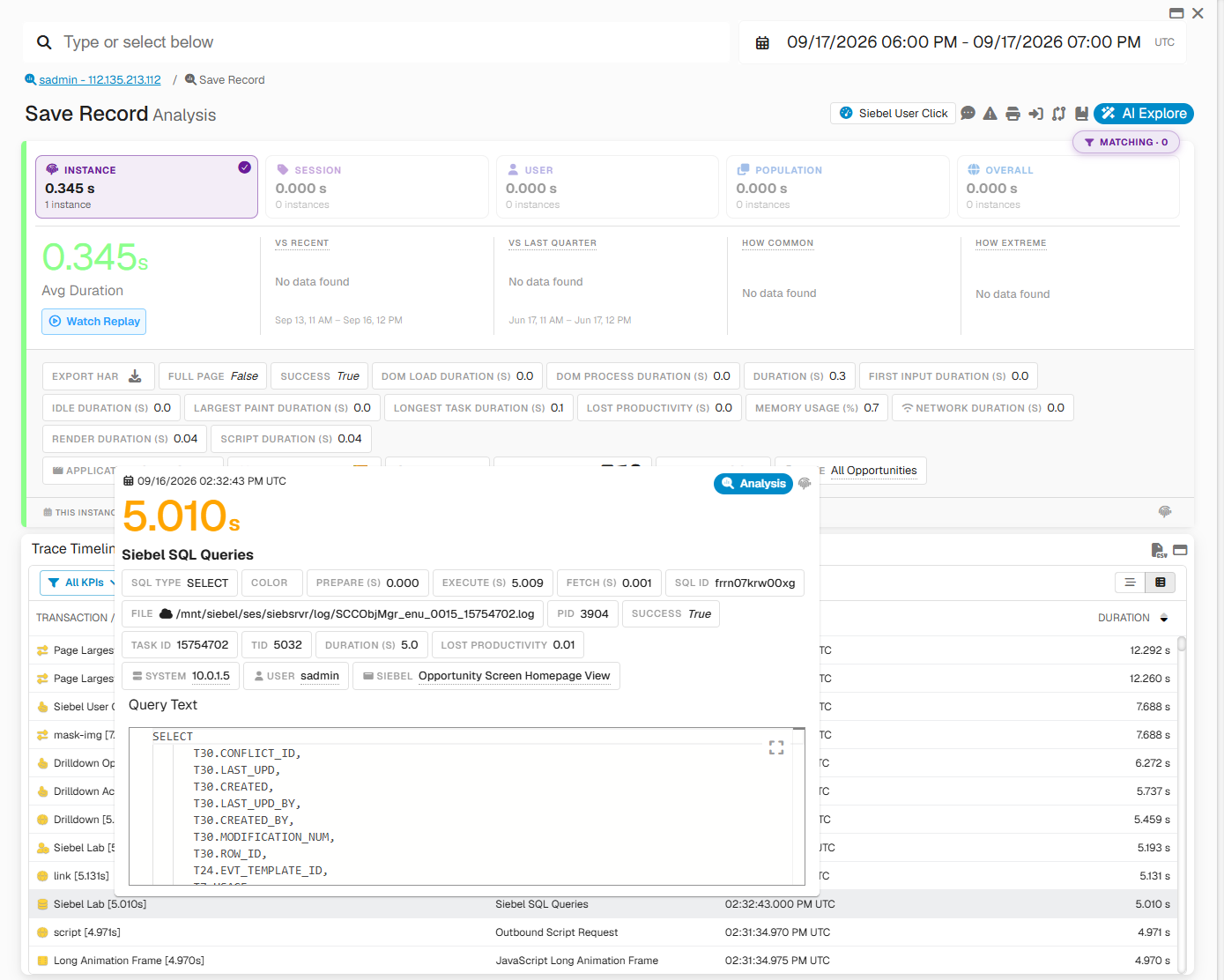Click the Drilldown Op row hand icon
Viewport: 1224px width, 980px height.
click(x=42, y=763)
